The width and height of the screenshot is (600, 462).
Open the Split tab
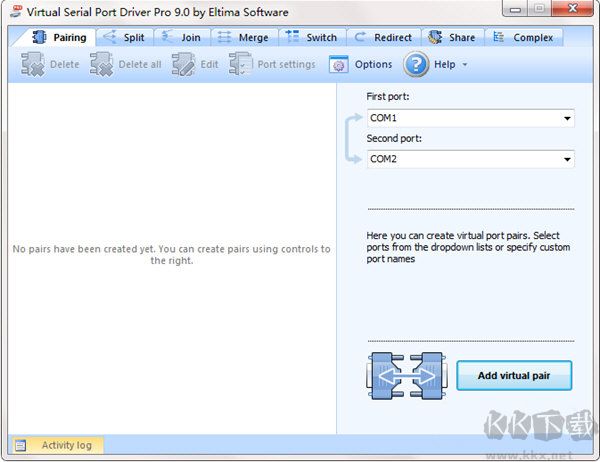pos(125,37)
